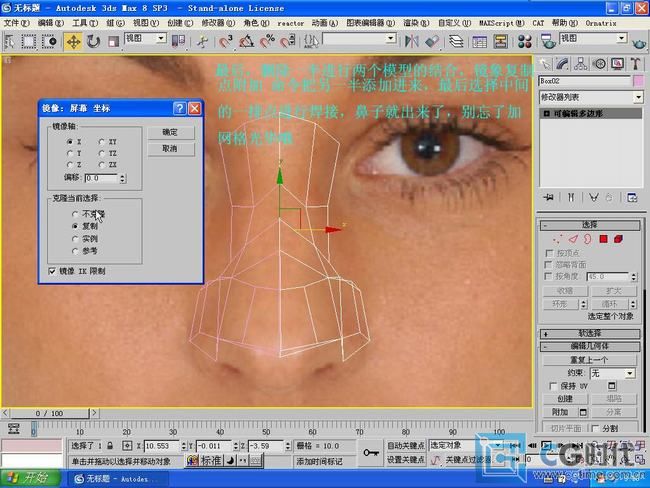Click the Align tool in toolbar

pos(432,41)
